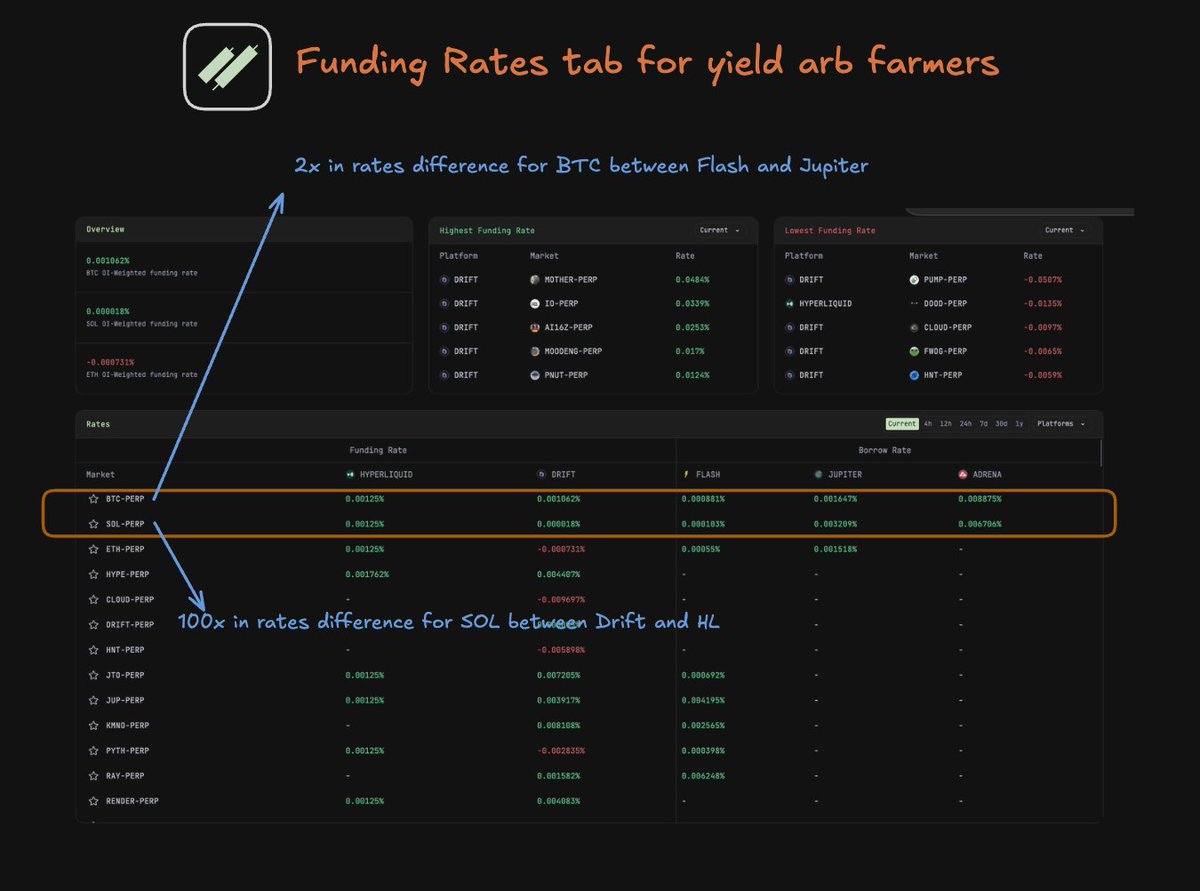1200x891 pixels.
Task: Select the 7d timeframe
Action: click(983, 424)
